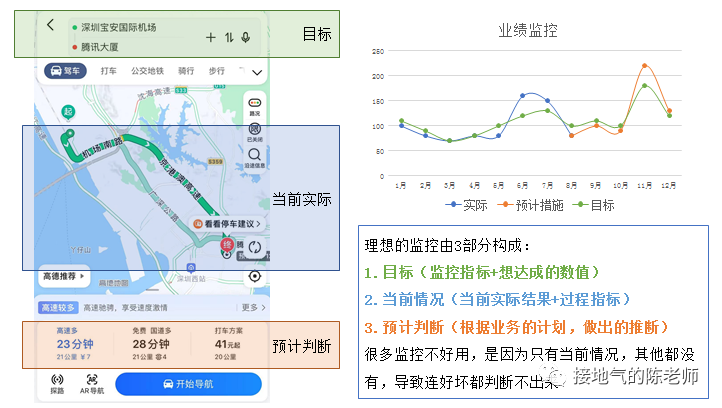This screenshot has width=722, height=408.
Task: Click the blue 7月 实际 data point
Action: point(547,100)
